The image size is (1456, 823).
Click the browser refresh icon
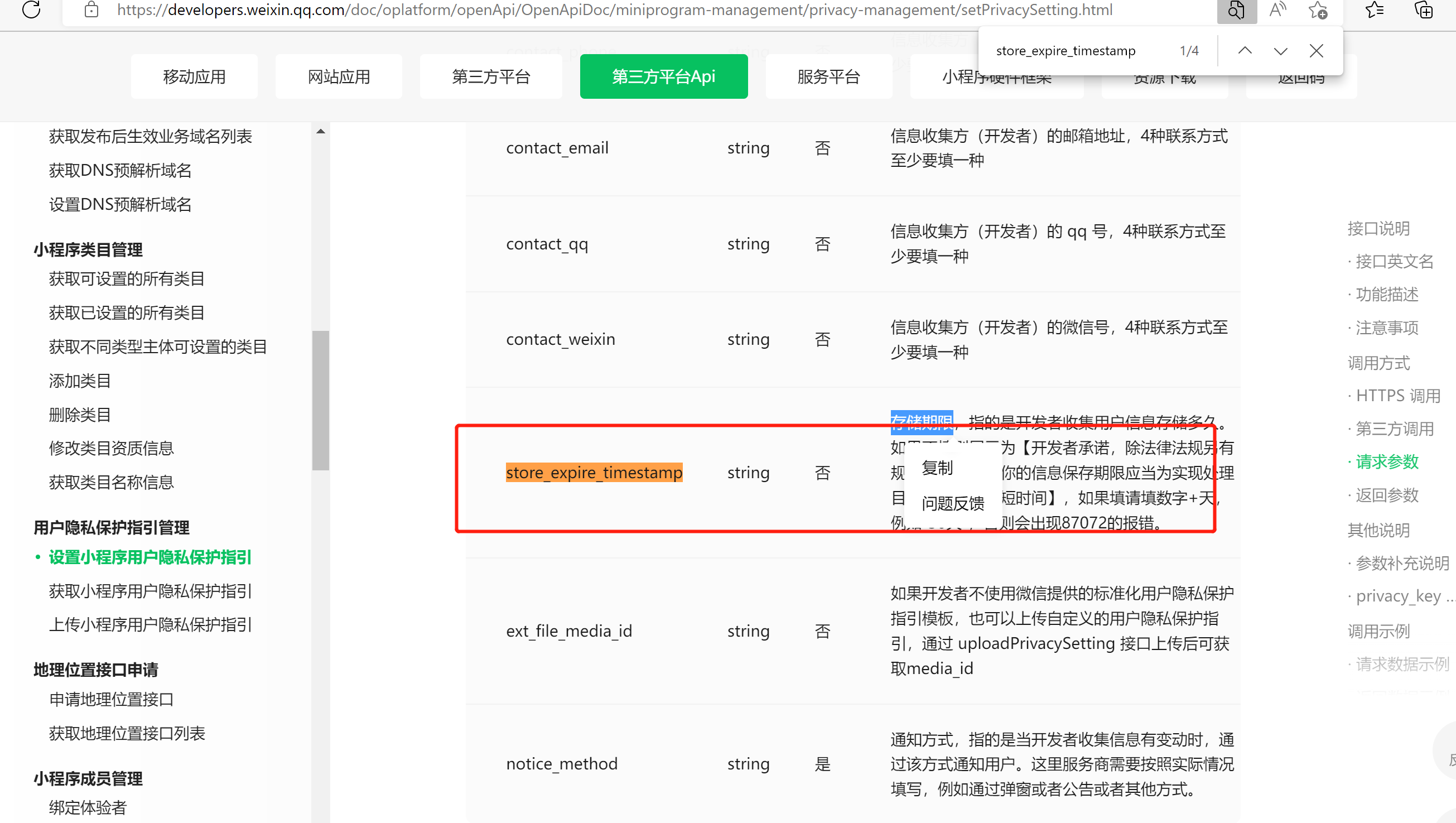click(x=32, y=9)
